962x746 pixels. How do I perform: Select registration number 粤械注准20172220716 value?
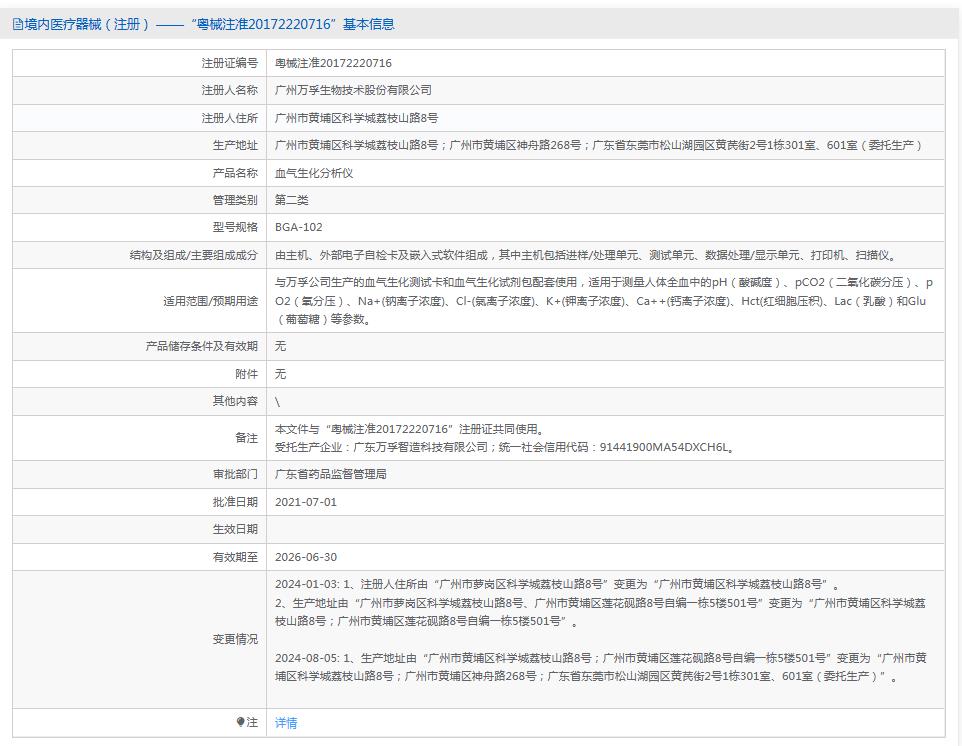point(333,63)
